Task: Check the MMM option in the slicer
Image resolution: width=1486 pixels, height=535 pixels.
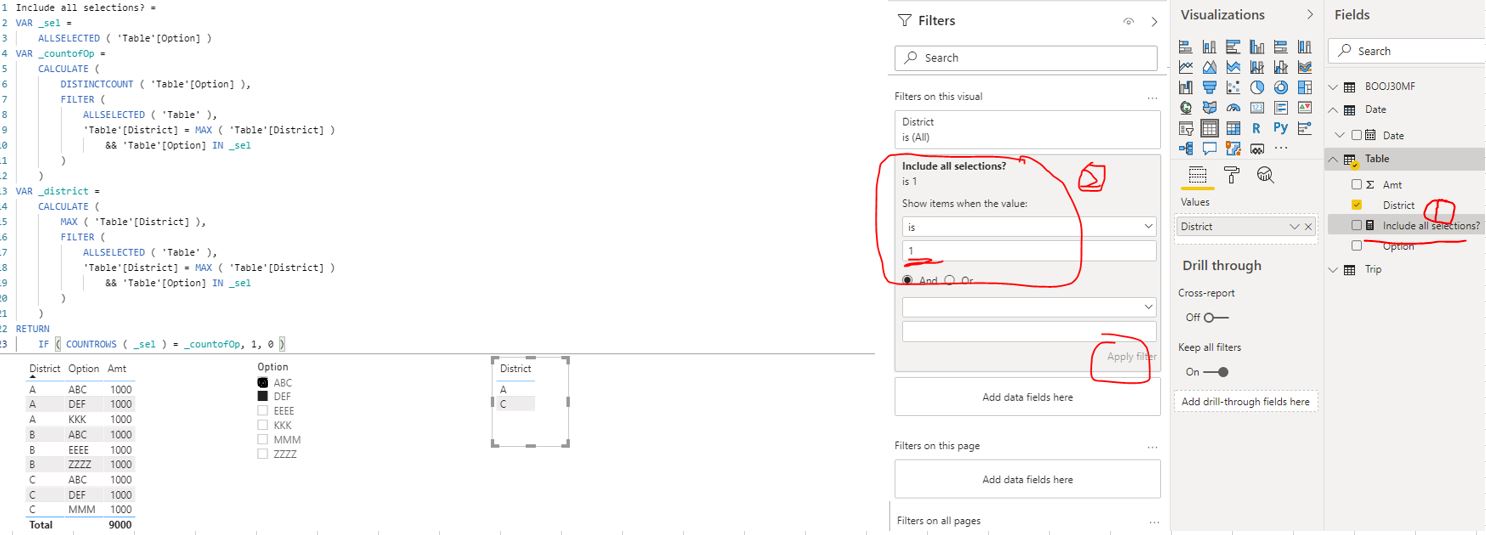Action: point(263,439)
